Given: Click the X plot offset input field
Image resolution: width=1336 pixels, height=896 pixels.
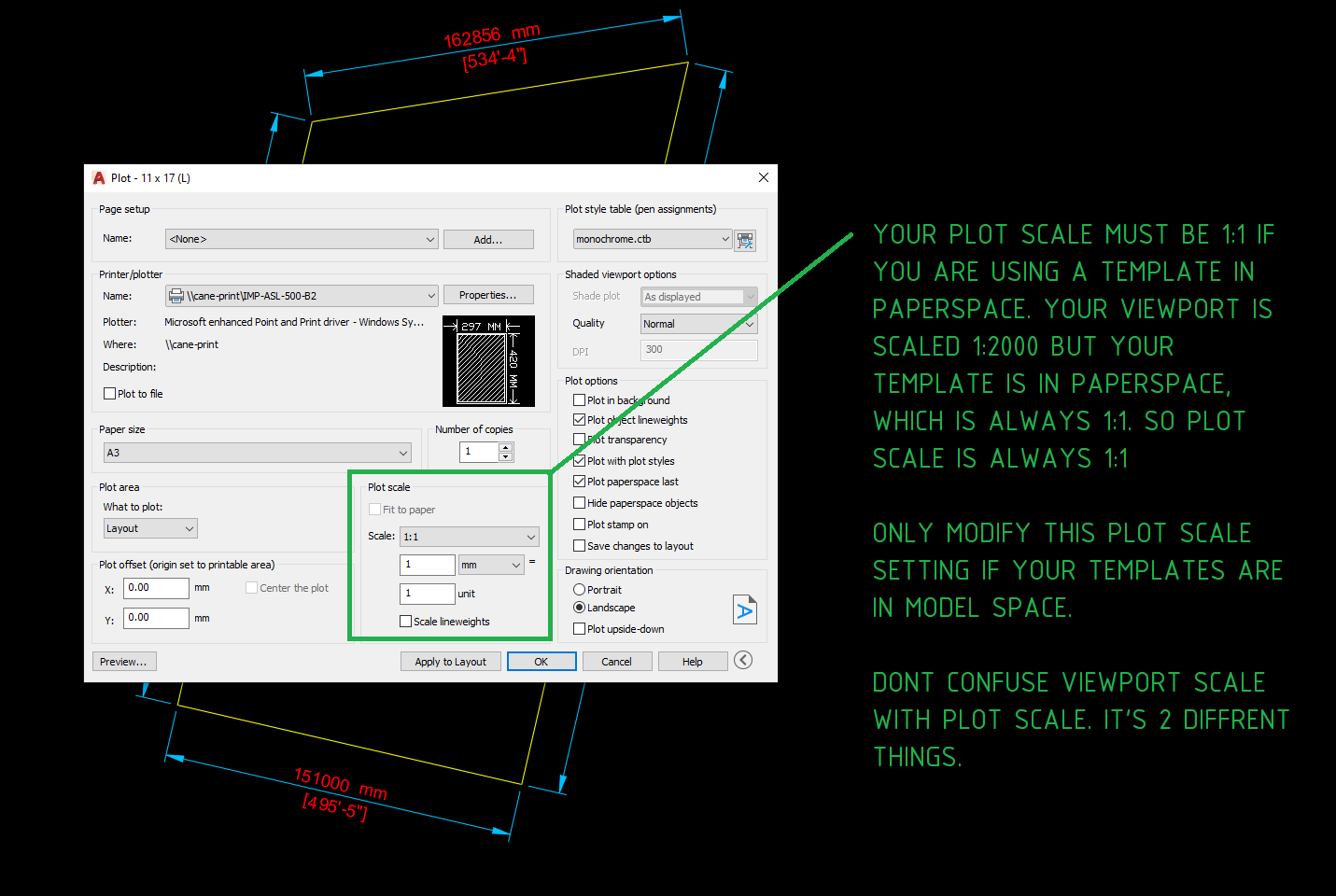Looking at the screenshot, I should (155, 588).
